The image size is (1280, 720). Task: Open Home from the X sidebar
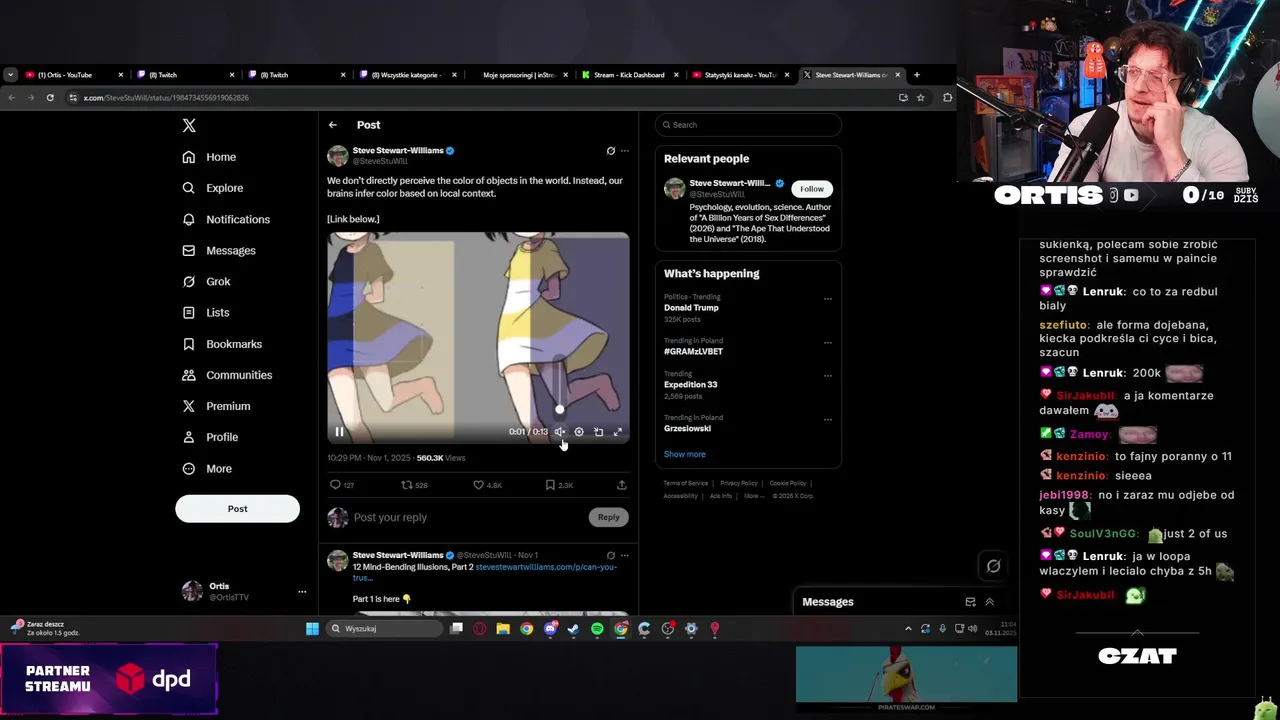(x=209, y=157)
